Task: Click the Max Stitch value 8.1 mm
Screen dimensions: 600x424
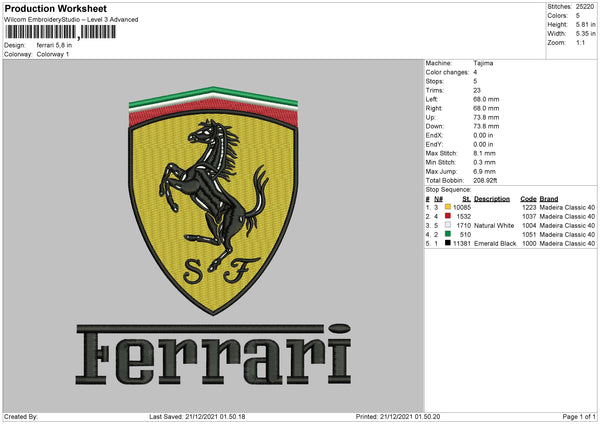Action: click(484, 153)
